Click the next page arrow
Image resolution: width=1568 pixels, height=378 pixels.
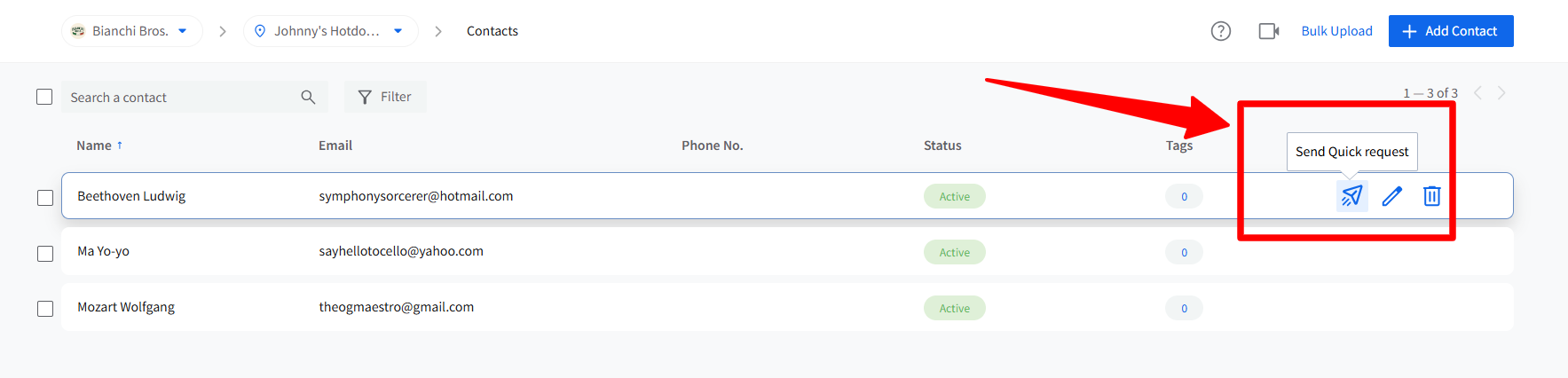pyautogui.click(x=1501, y=93)
